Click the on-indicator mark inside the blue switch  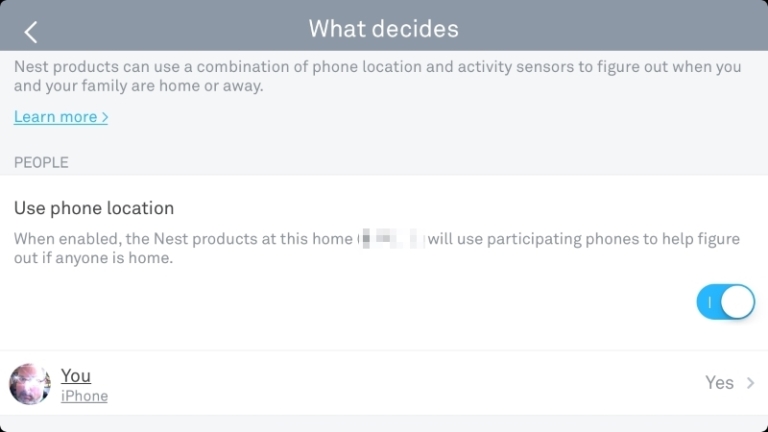point(709,303)
